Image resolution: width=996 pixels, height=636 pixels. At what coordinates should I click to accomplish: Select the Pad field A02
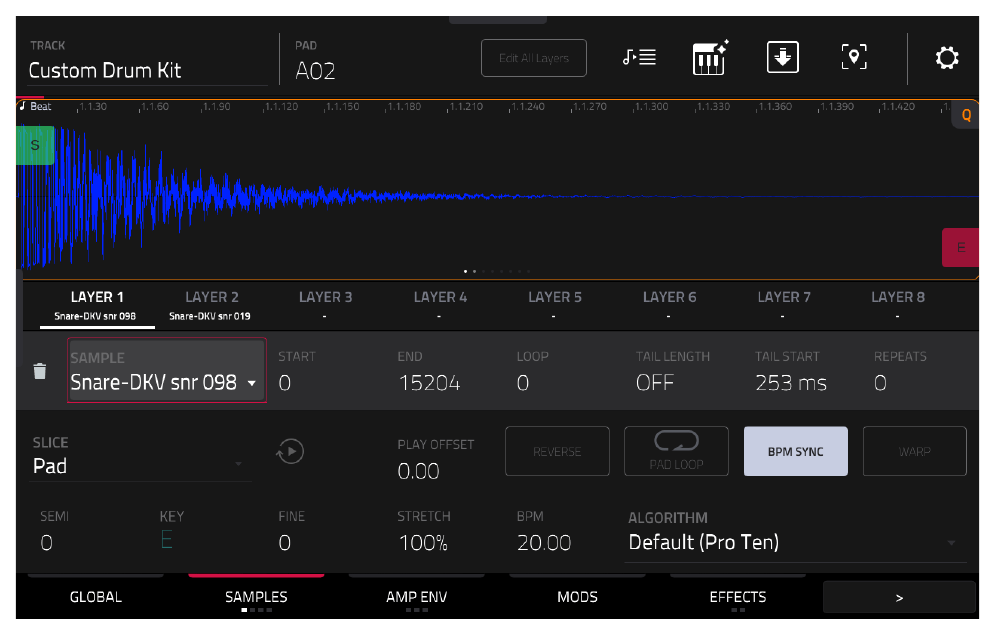coord(316,62)
